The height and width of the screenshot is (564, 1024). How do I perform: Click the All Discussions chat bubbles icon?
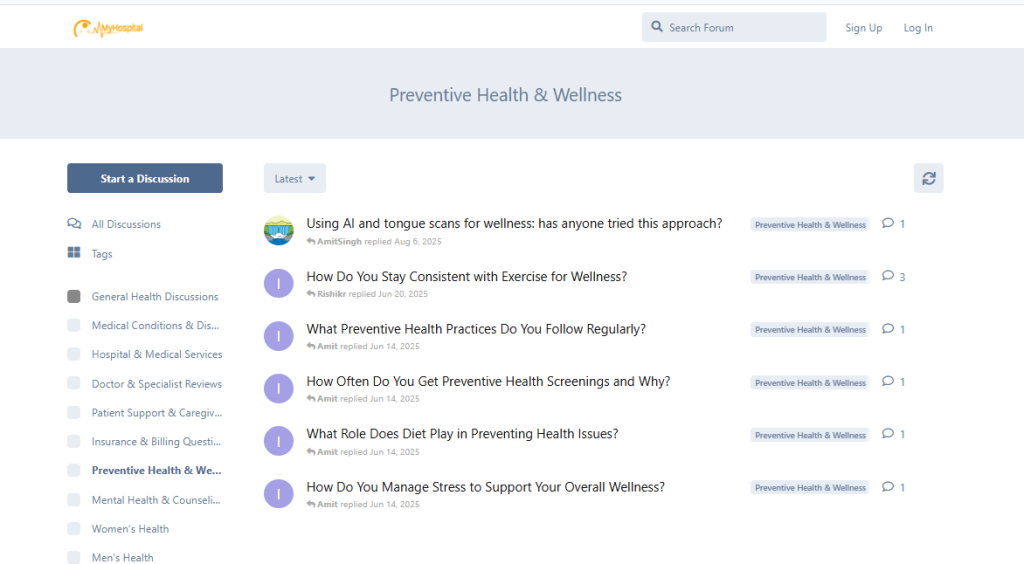[74, 224]
